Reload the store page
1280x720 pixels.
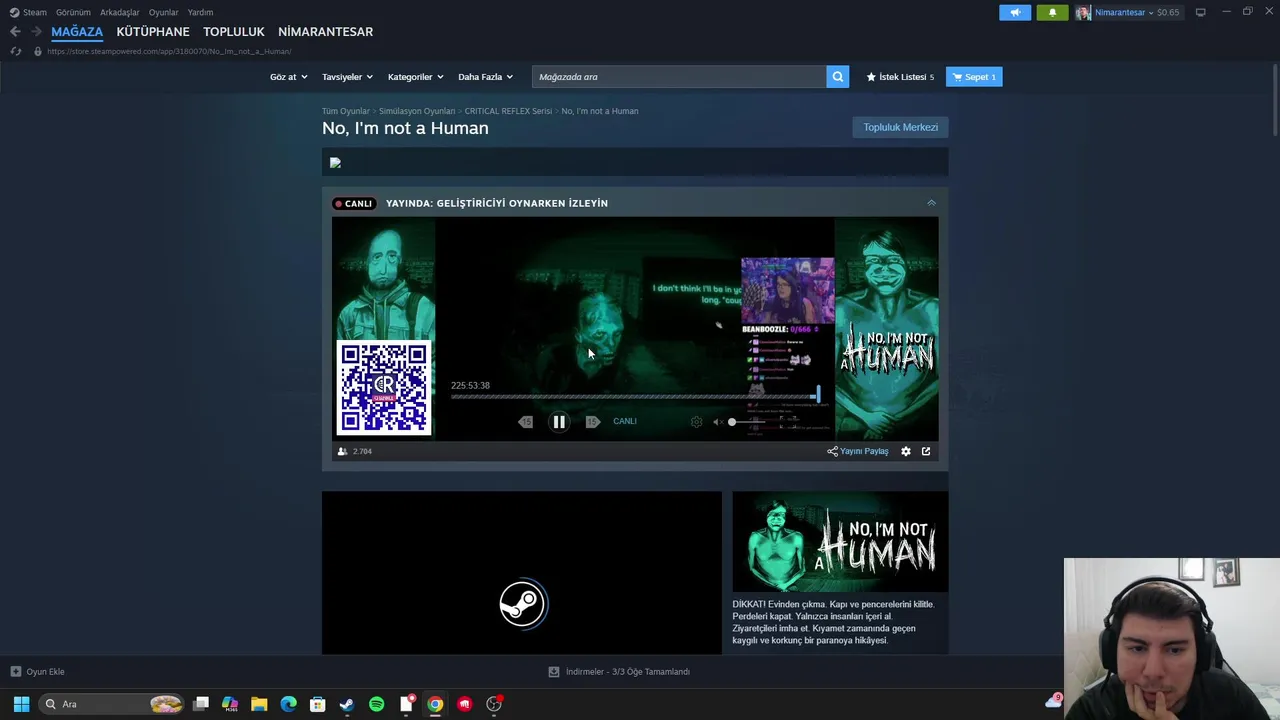click(15, 51)
